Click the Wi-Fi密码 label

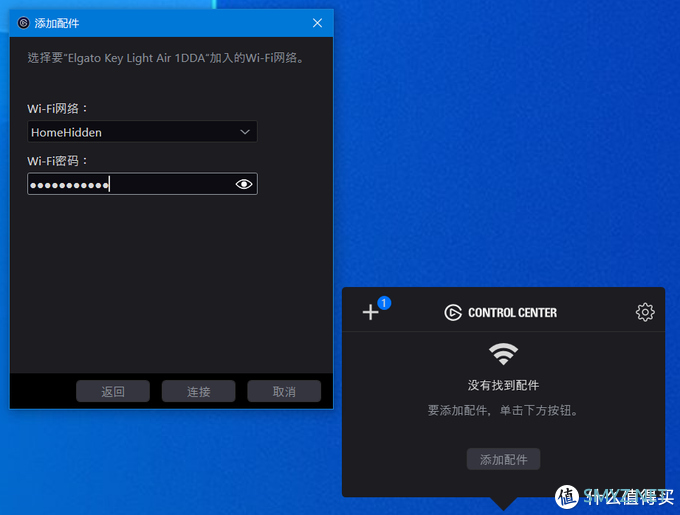[x=57, y=161]
